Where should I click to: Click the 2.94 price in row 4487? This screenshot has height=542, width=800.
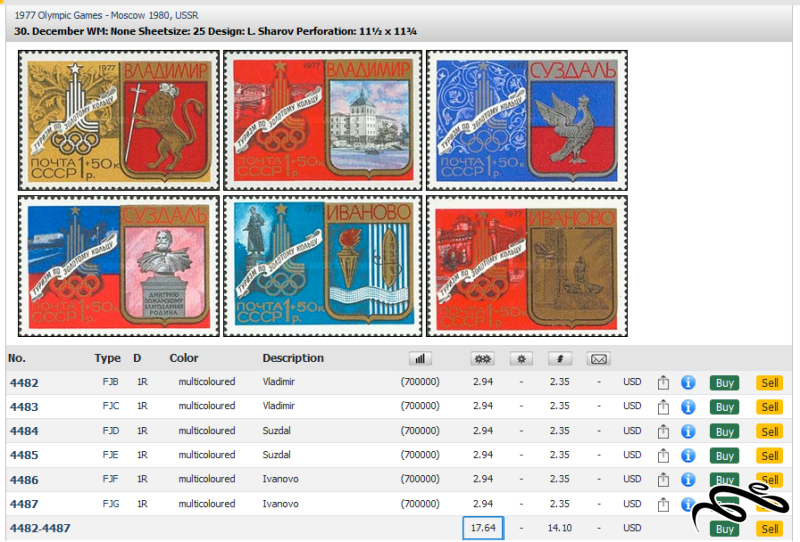click(x=483, y=504)
